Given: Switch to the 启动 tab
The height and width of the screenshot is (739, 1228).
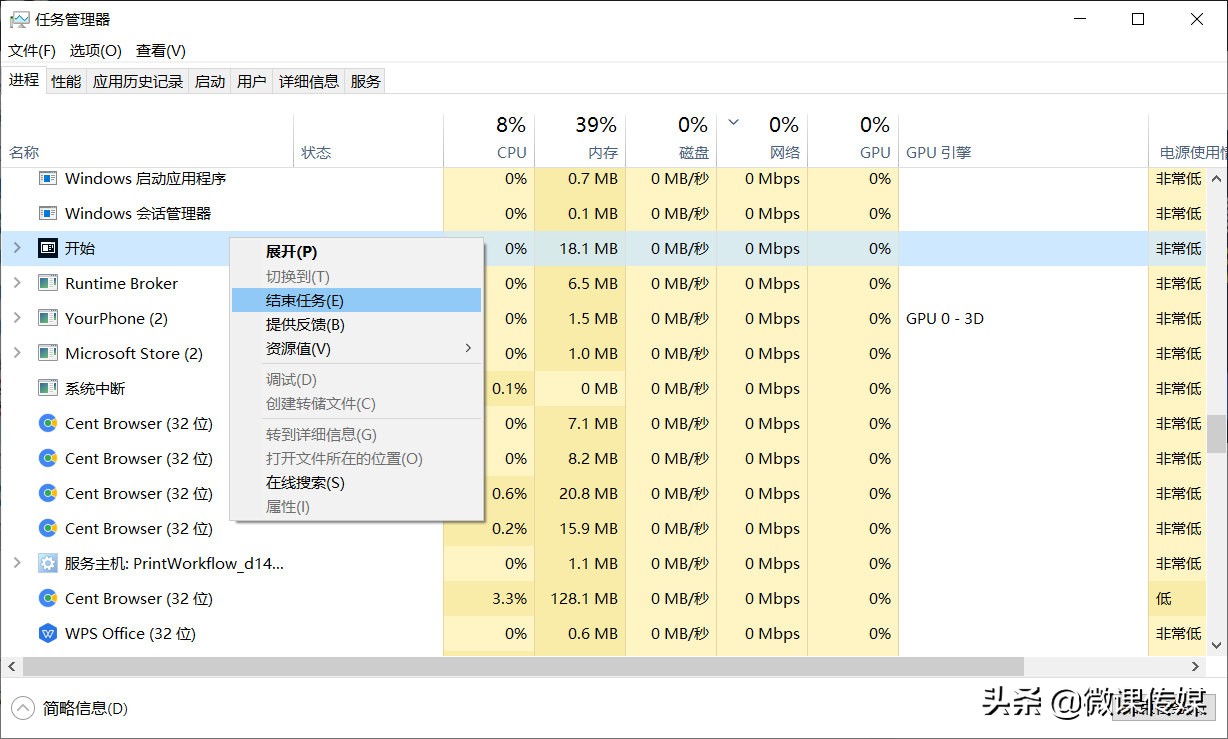Looking at the screenshot, I should click(210, 82).
